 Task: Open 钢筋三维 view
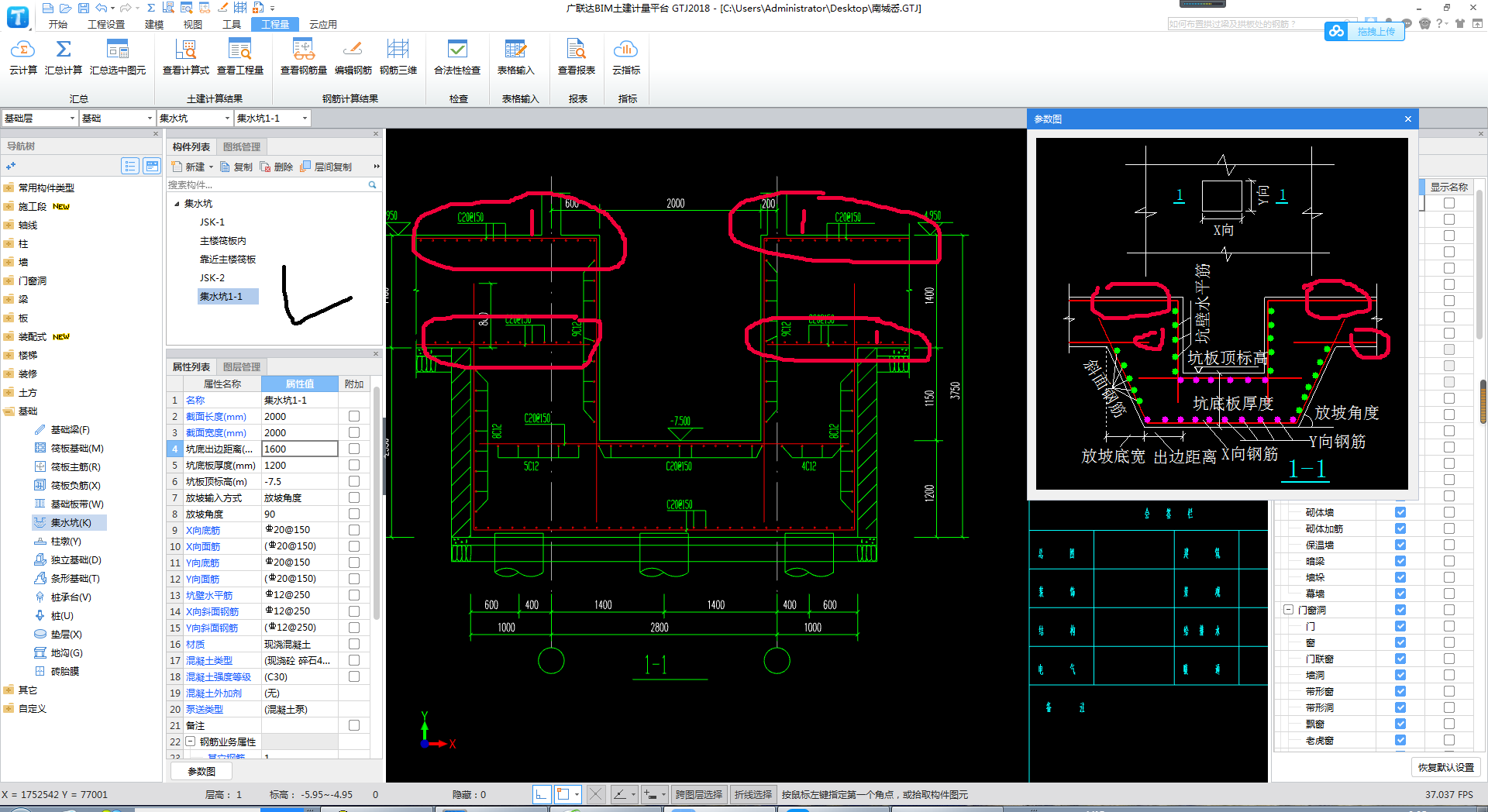398,58
